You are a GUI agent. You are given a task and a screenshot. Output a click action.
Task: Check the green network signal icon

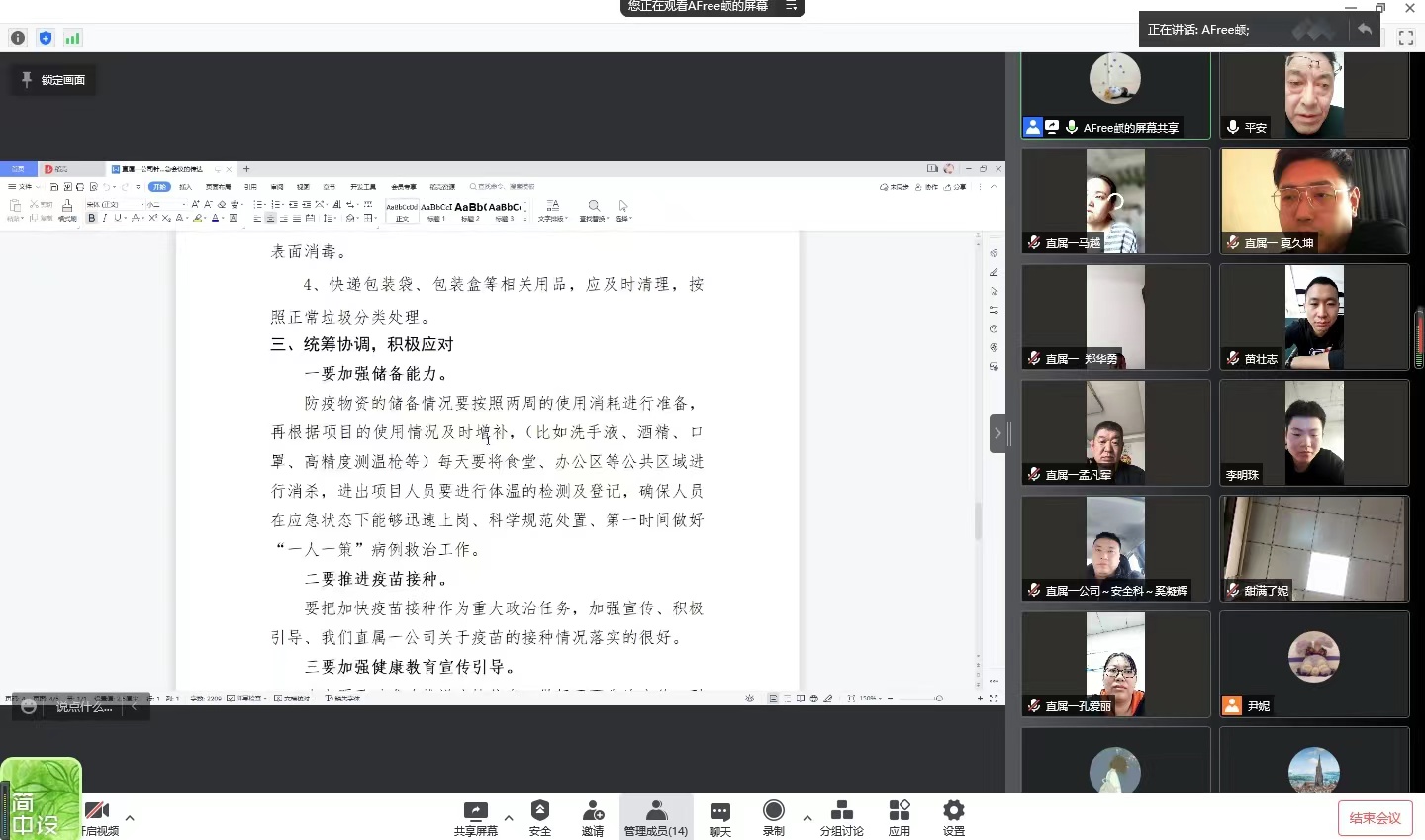point(72,38)
